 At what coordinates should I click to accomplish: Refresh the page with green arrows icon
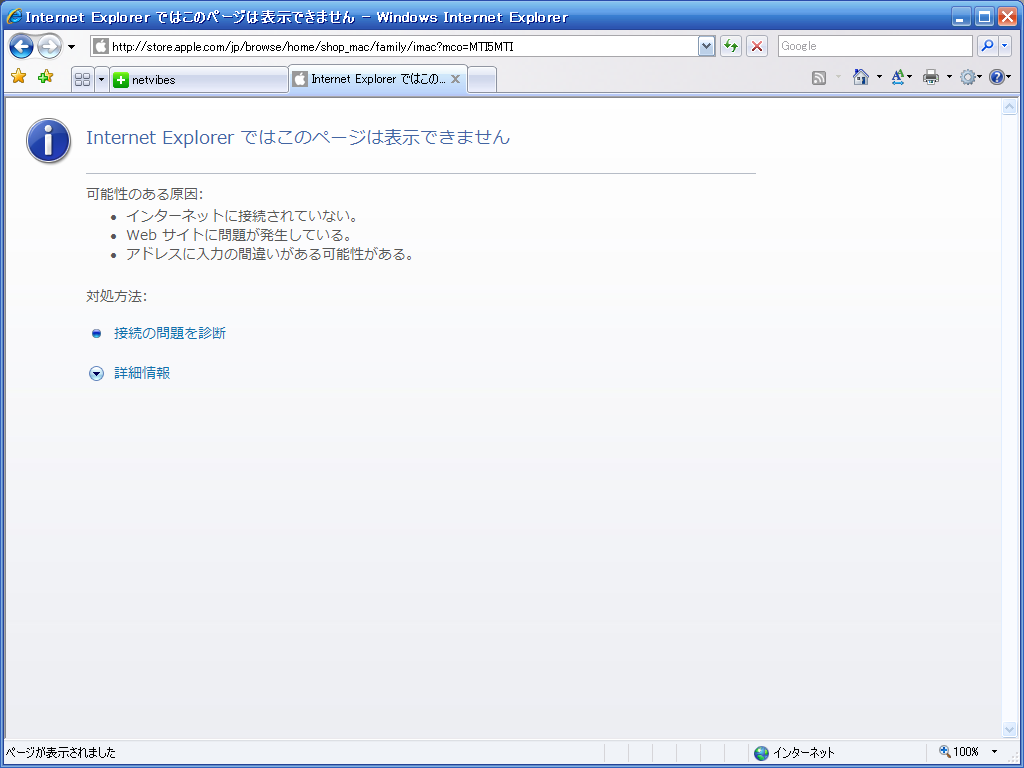click(x=731, y=46)
